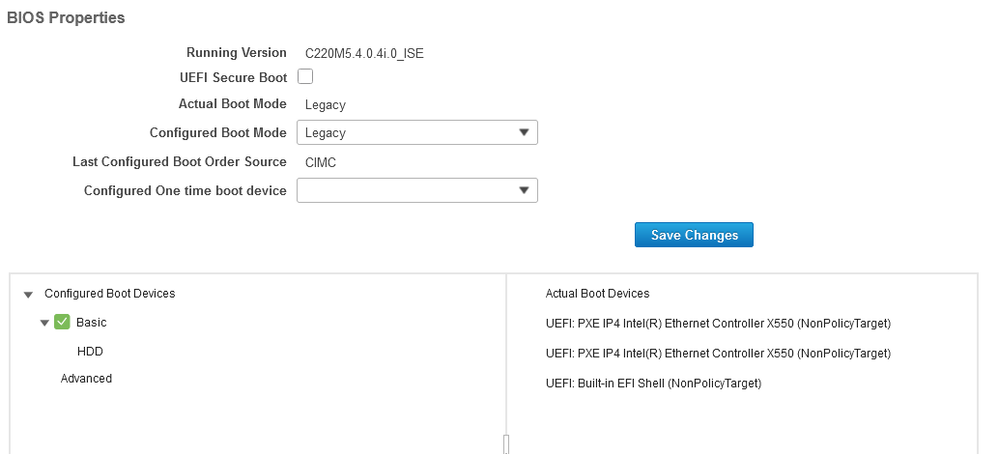Select the HDD boot device

coord(90,351)
